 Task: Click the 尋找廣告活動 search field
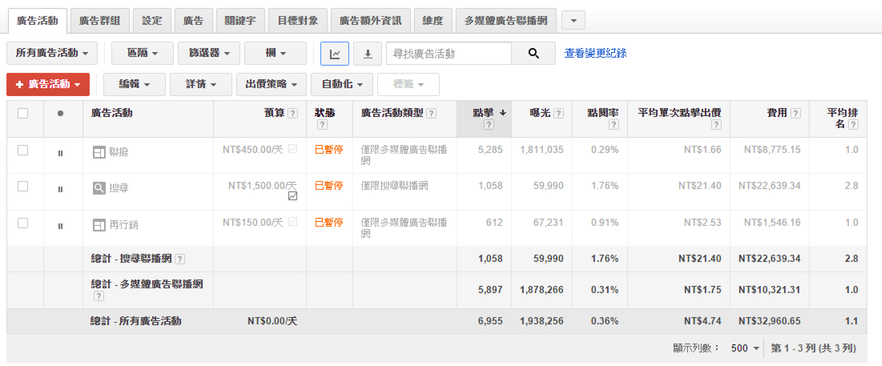[448, 53]
